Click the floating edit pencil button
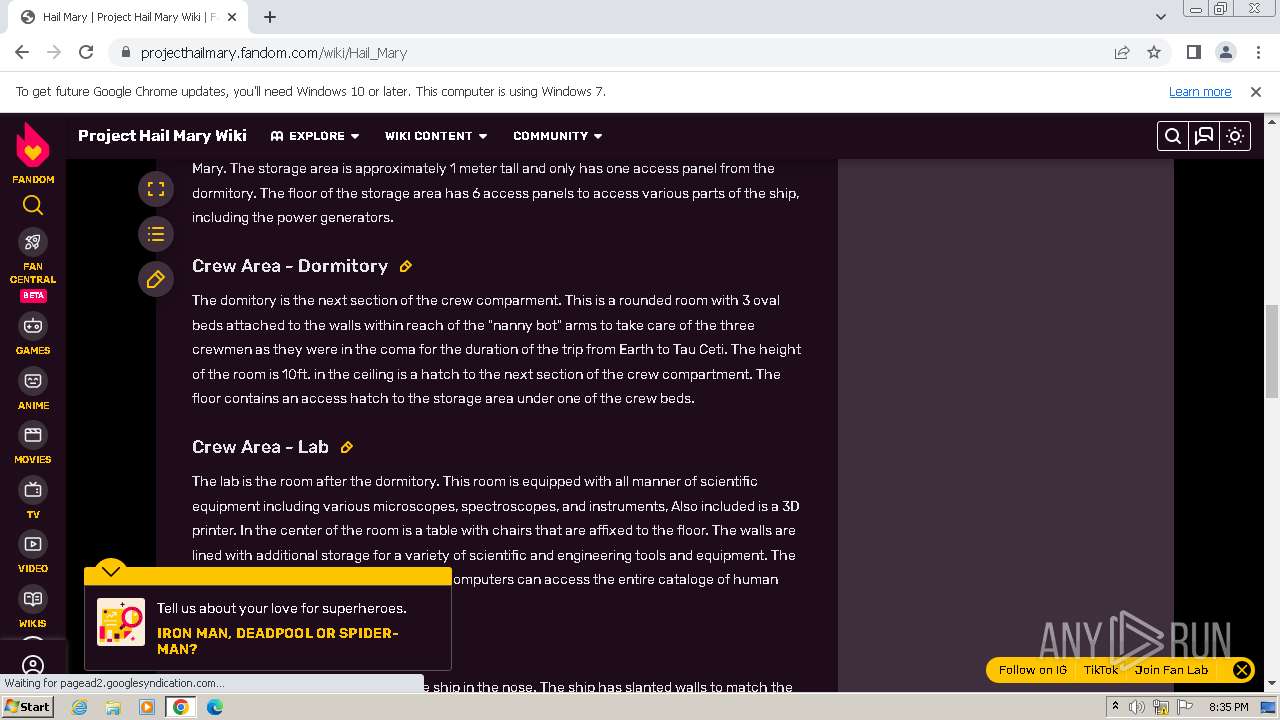The image size is (1280, 720). coord(156,280)
